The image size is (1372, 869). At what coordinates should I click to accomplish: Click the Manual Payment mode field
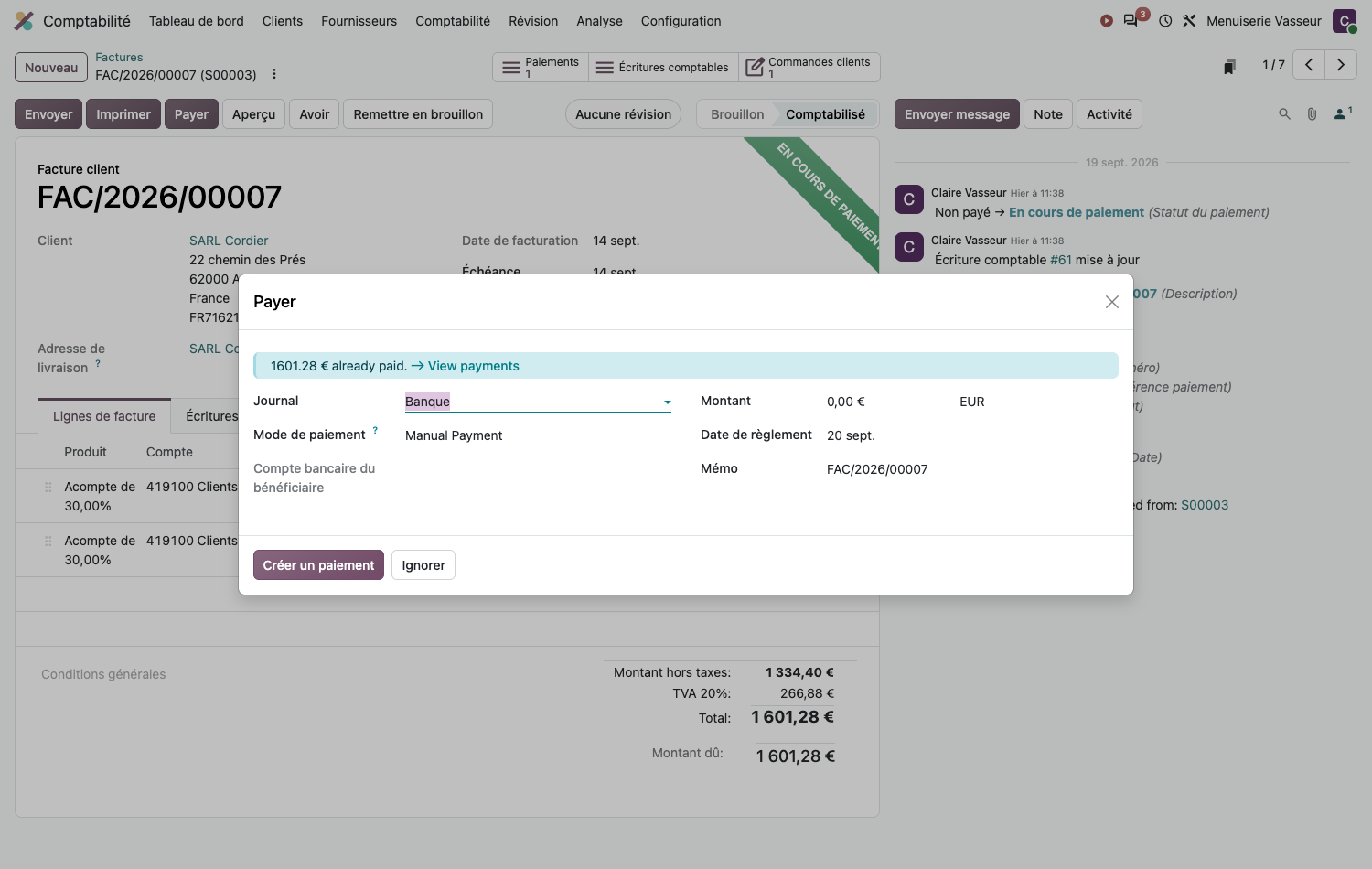(x=538, y=435)
